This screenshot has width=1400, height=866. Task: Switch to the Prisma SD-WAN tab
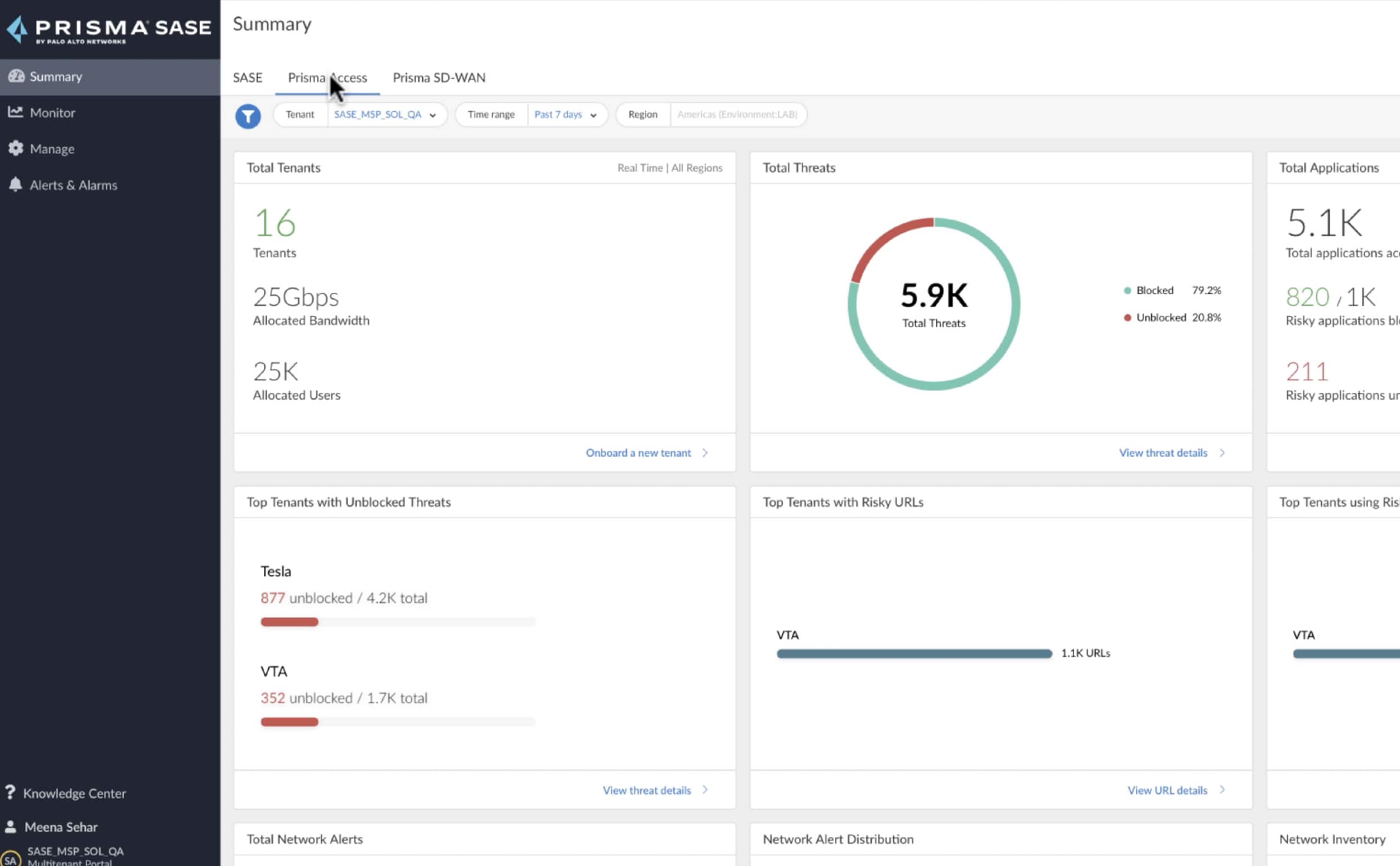click(x=439, y=78)
